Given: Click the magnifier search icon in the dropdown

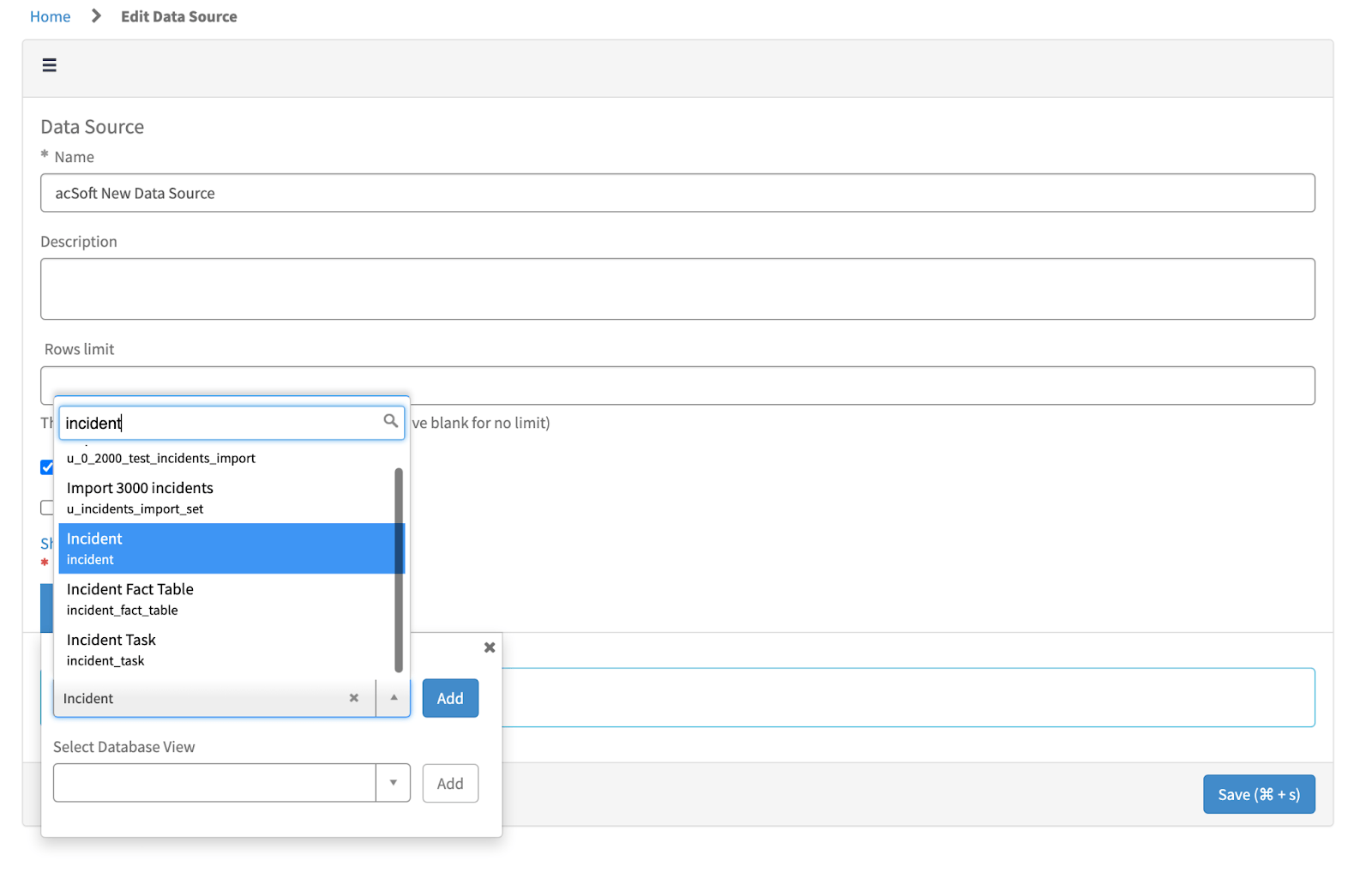Looking at the screenshot, I should [x=391, y=421].
